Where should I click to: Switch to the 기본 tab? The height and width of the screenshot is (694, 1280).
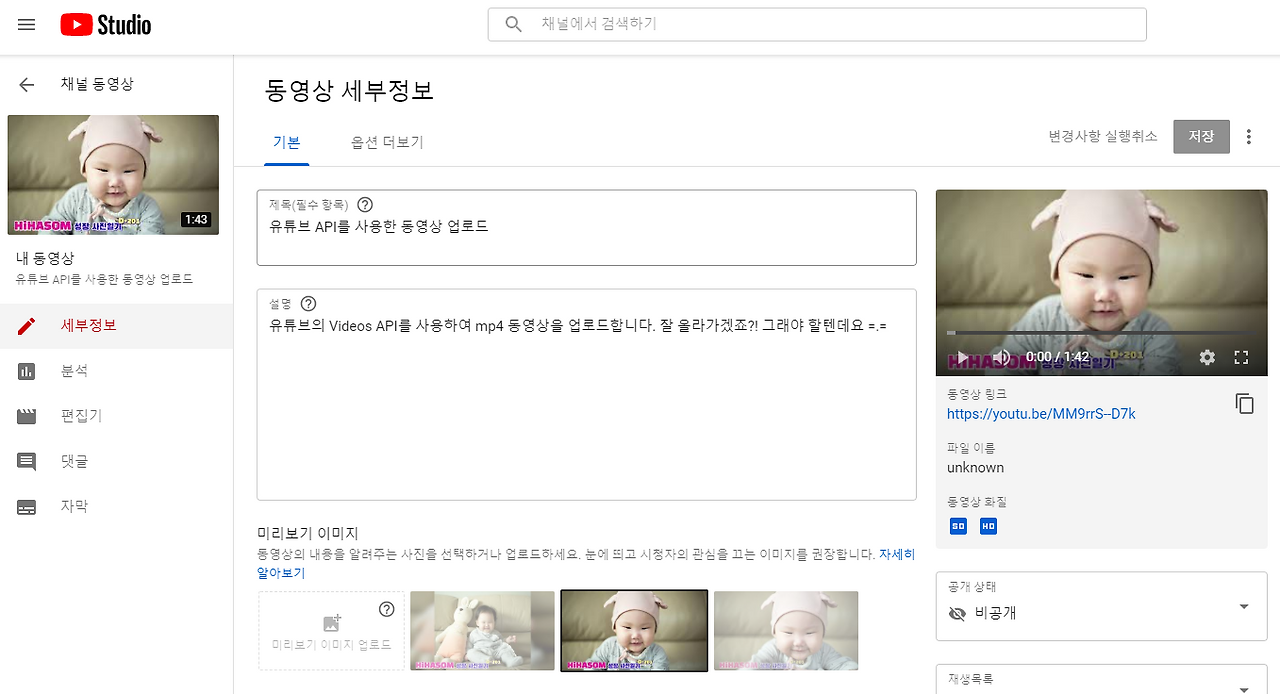[287, 143]
